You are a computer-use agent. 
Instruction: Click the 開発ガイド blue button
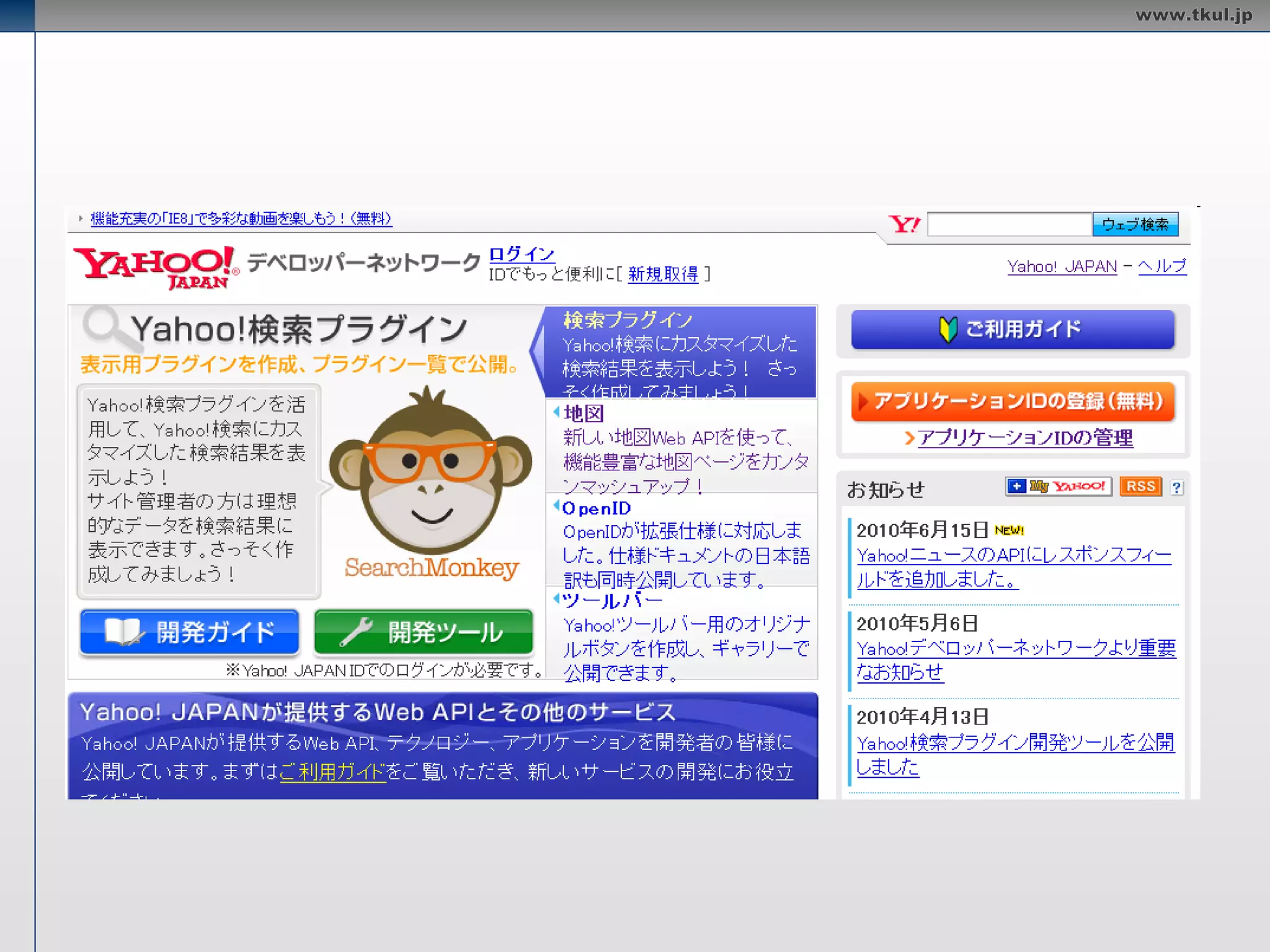(190, 632)
